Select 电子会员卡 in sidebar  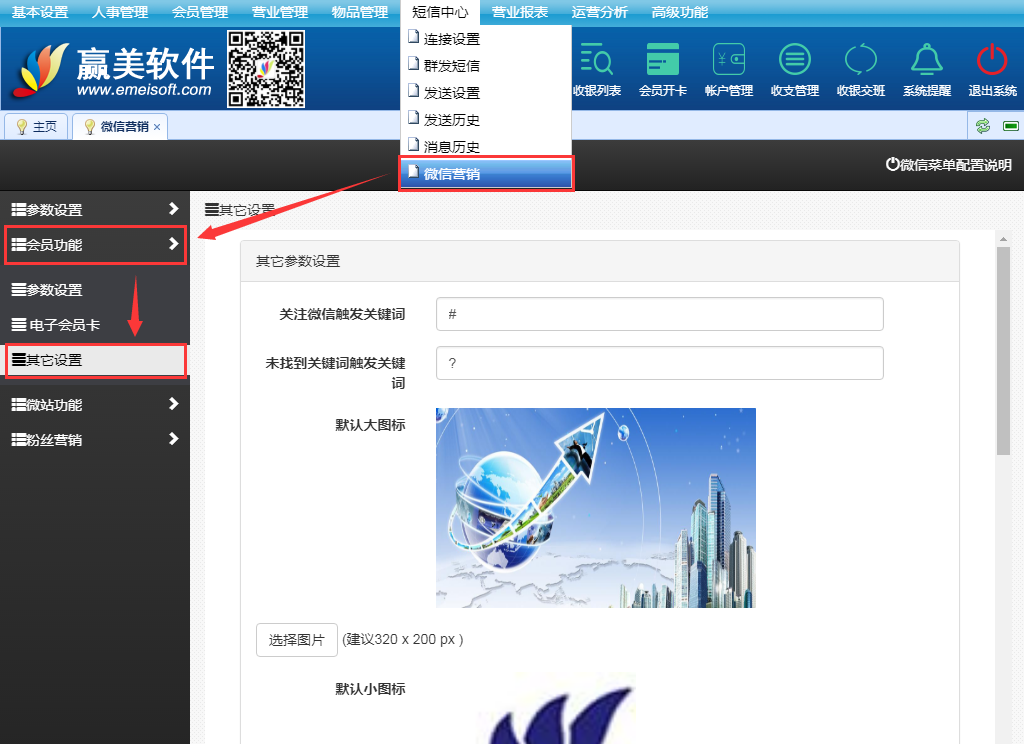(x=65, y=325)
